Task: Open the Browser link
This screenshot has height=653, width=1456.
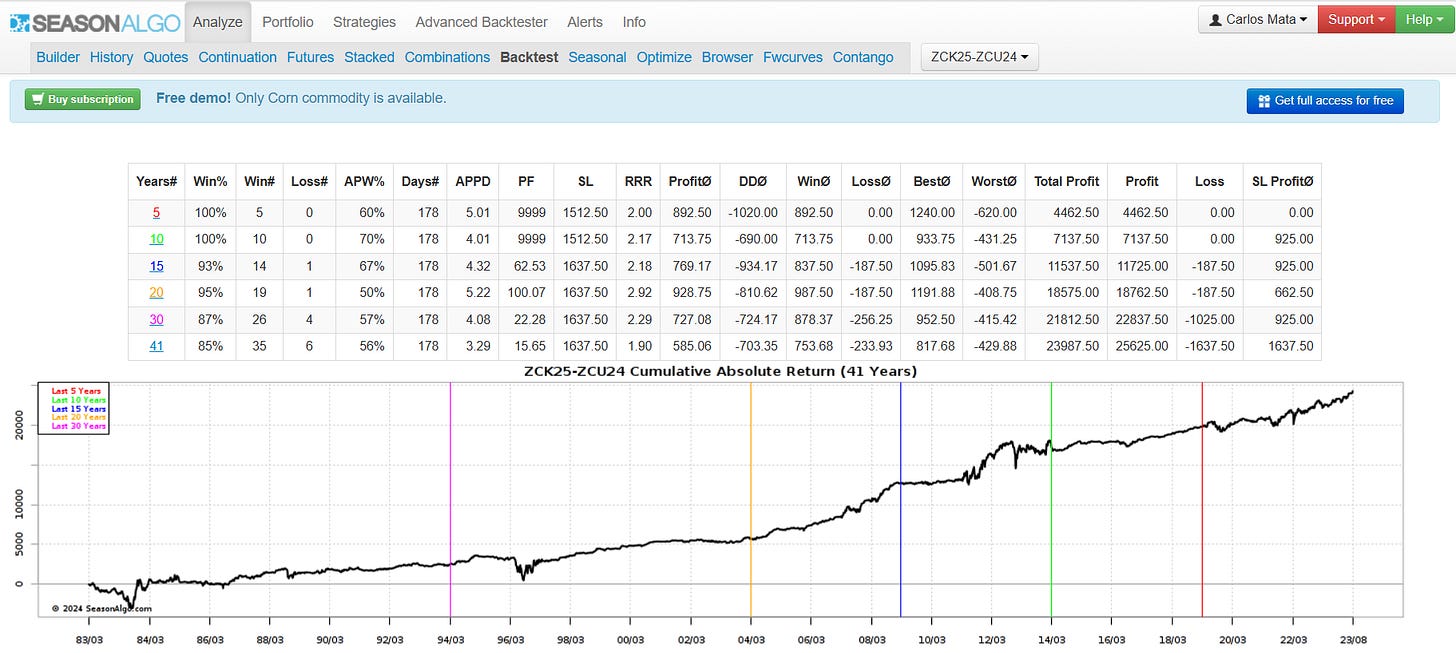Action: point(727,57)
